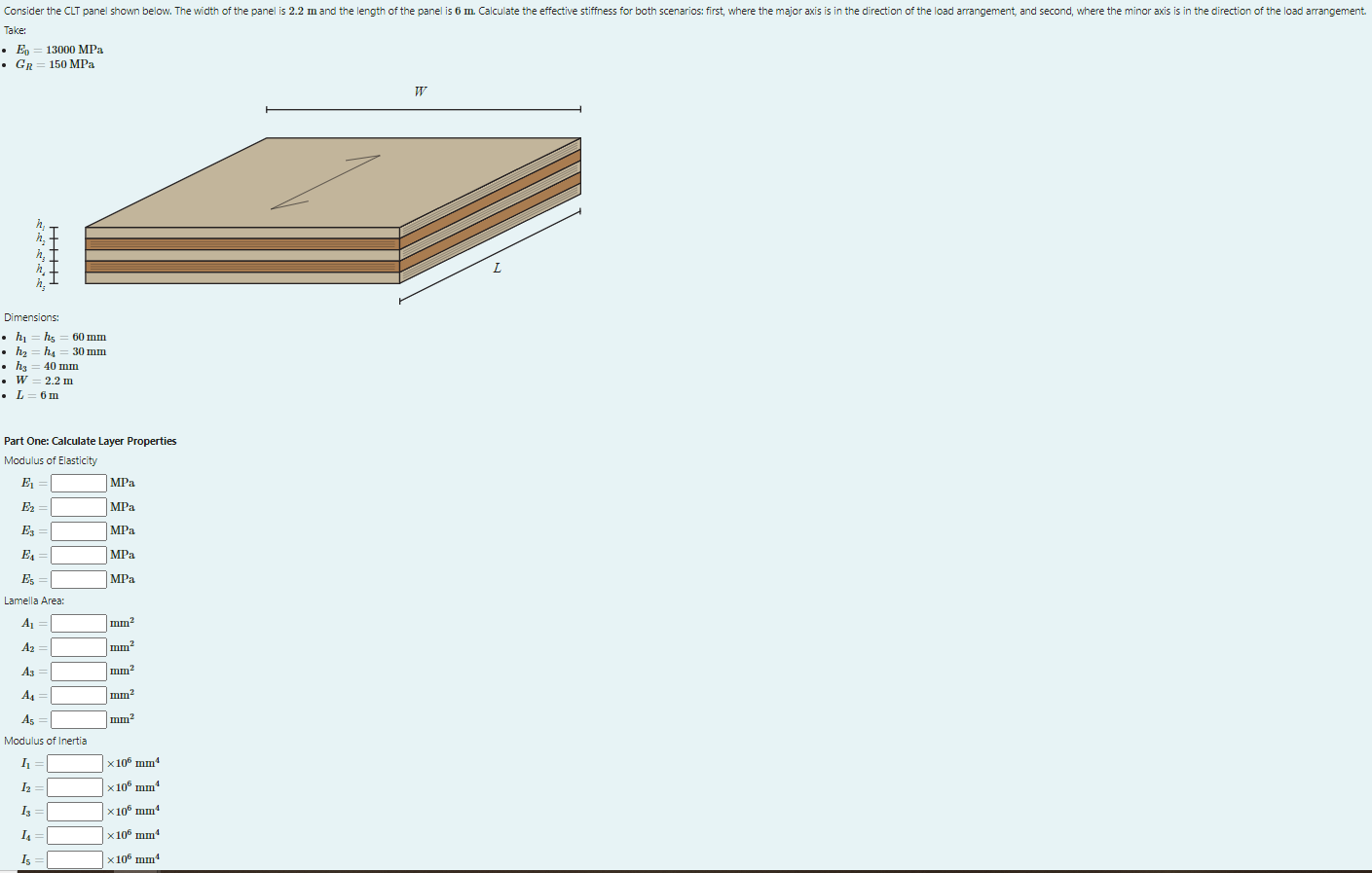This screenshot has width=1372, height=873.
Task: Click the E₅ modulus of elasticity input field
Action: [79, 578]
